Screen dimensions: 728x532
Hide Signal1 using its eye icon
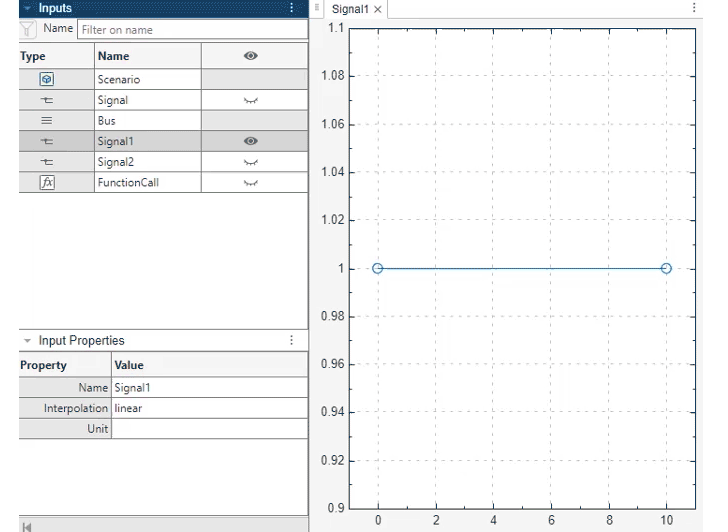250,142
